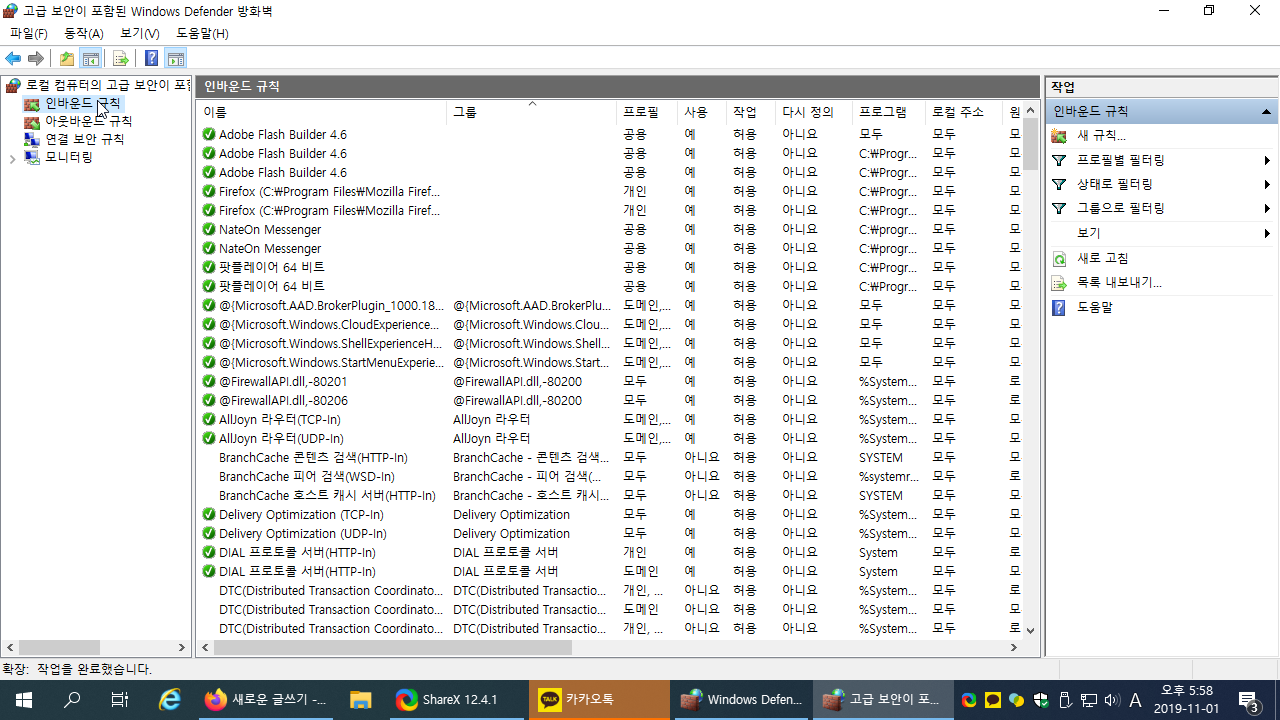Expand the 모니터링 tree node
1280x720 pixels.
(x=12, y=158)
